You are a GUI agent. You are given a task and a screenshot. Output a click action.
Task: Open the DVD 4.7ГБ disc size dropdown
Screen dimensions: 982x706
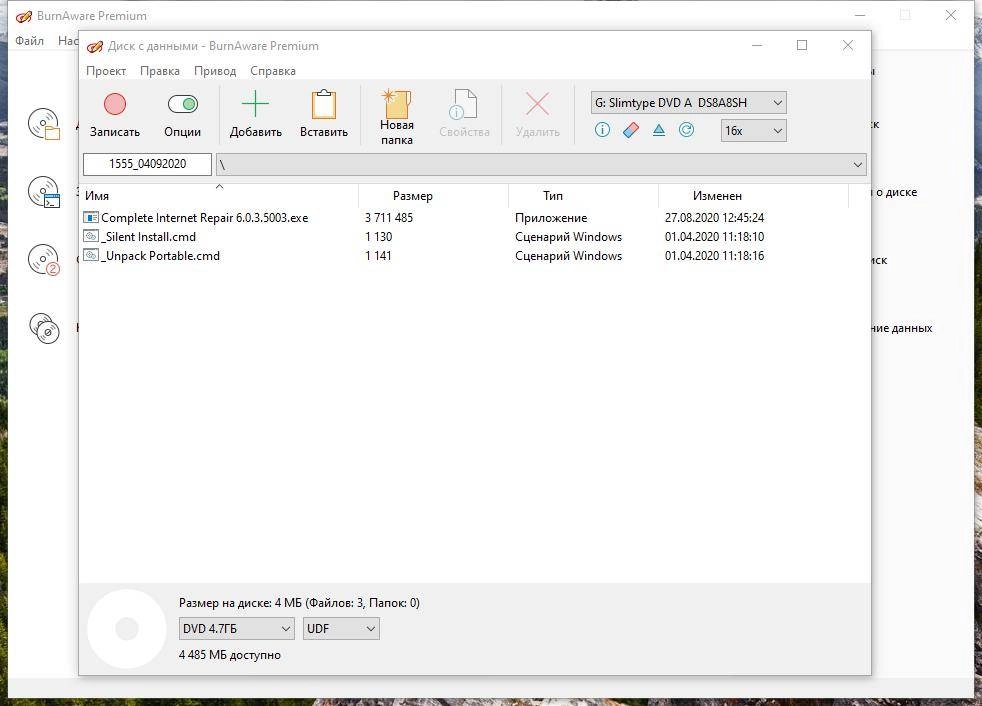tap(237, 628)
